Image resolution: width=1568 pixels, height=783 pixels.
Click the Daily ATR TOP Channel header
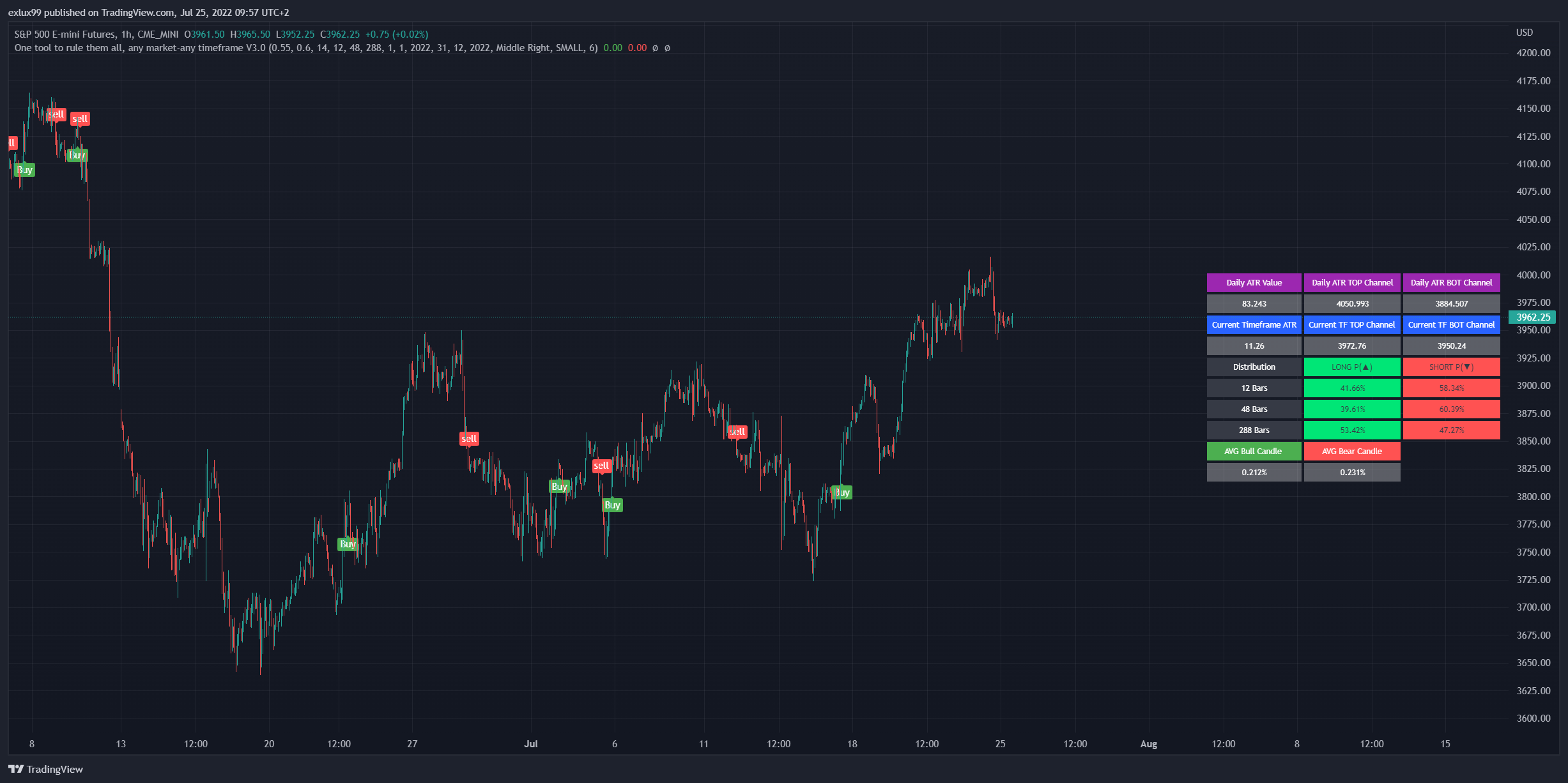[x=1351, y=283]
